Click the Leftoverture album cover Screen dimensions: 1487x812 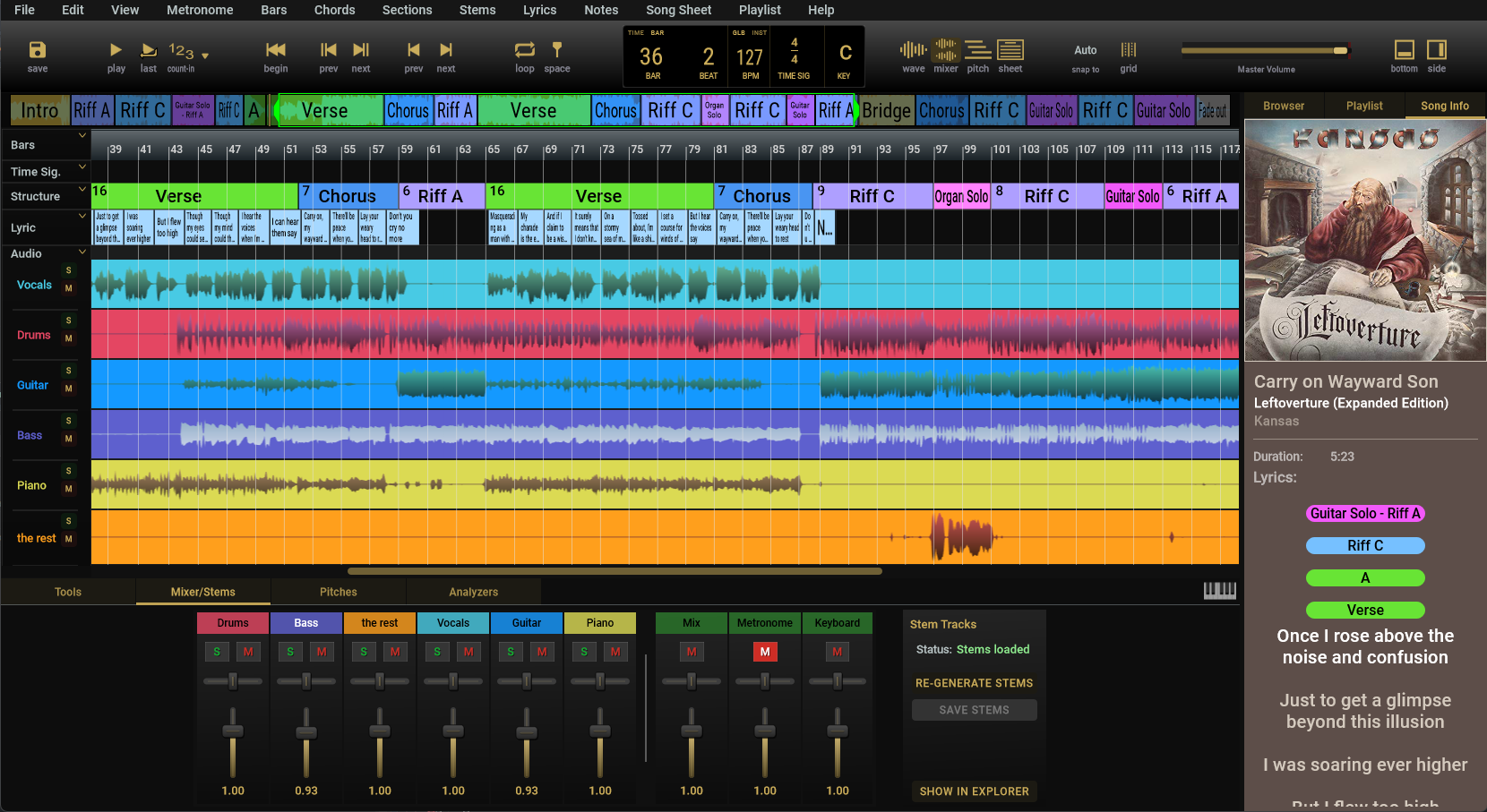tap(1365, 240)
